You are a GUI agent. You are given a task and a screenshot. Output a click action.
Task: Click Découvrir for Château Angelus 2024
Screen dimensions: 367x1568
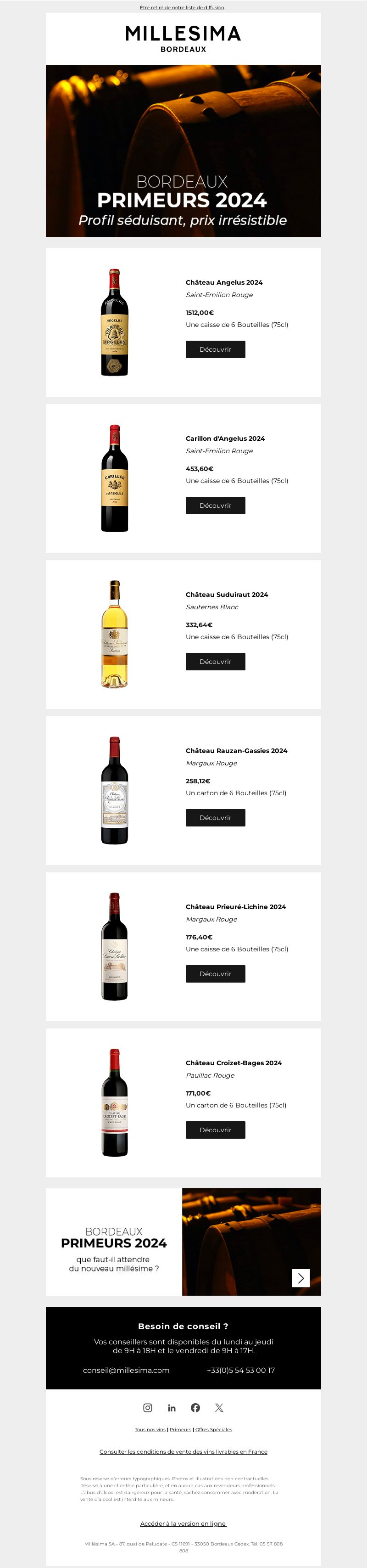[x=216, y=349]
